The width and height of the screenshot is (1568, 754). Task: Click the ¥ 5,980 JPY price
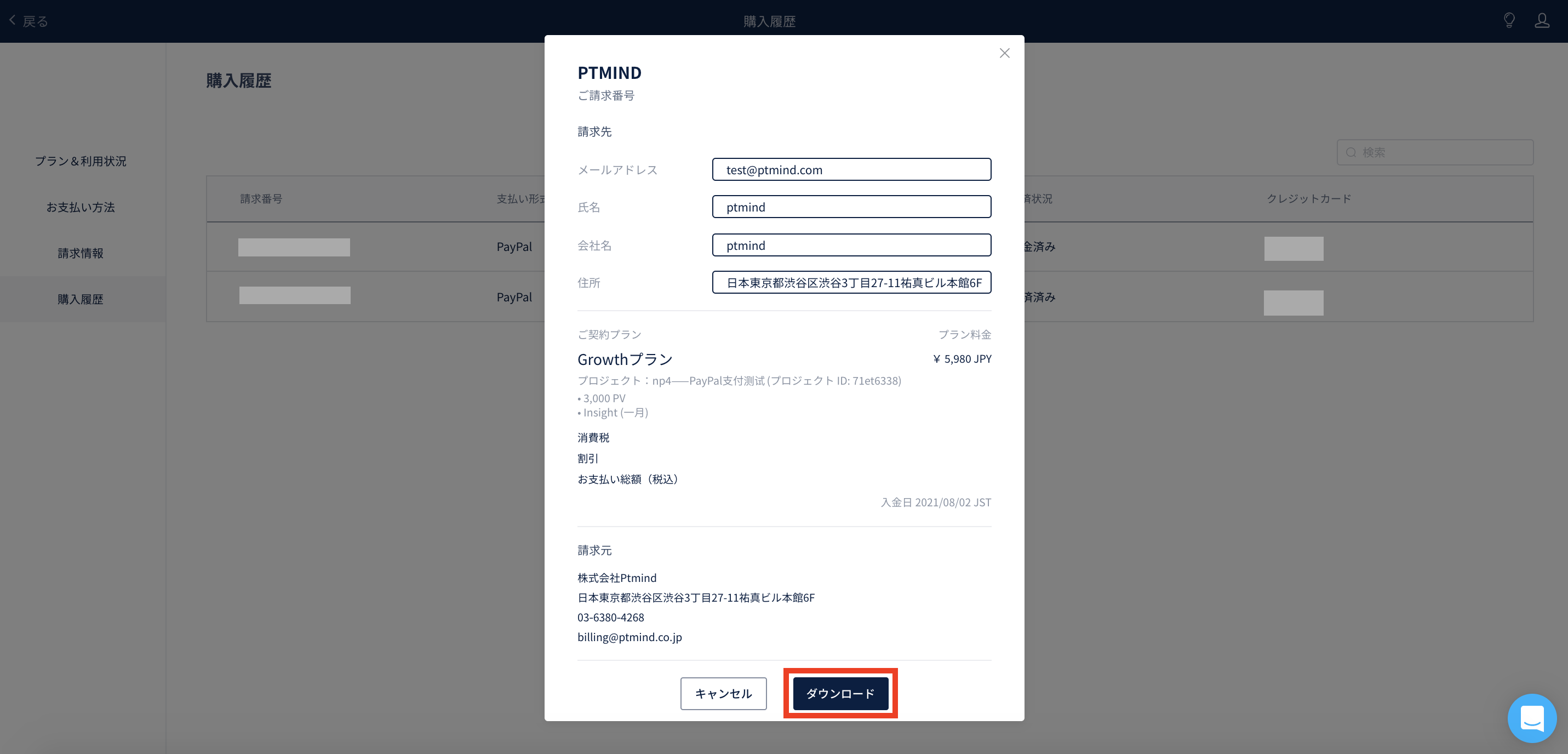(x=962, y=359)
